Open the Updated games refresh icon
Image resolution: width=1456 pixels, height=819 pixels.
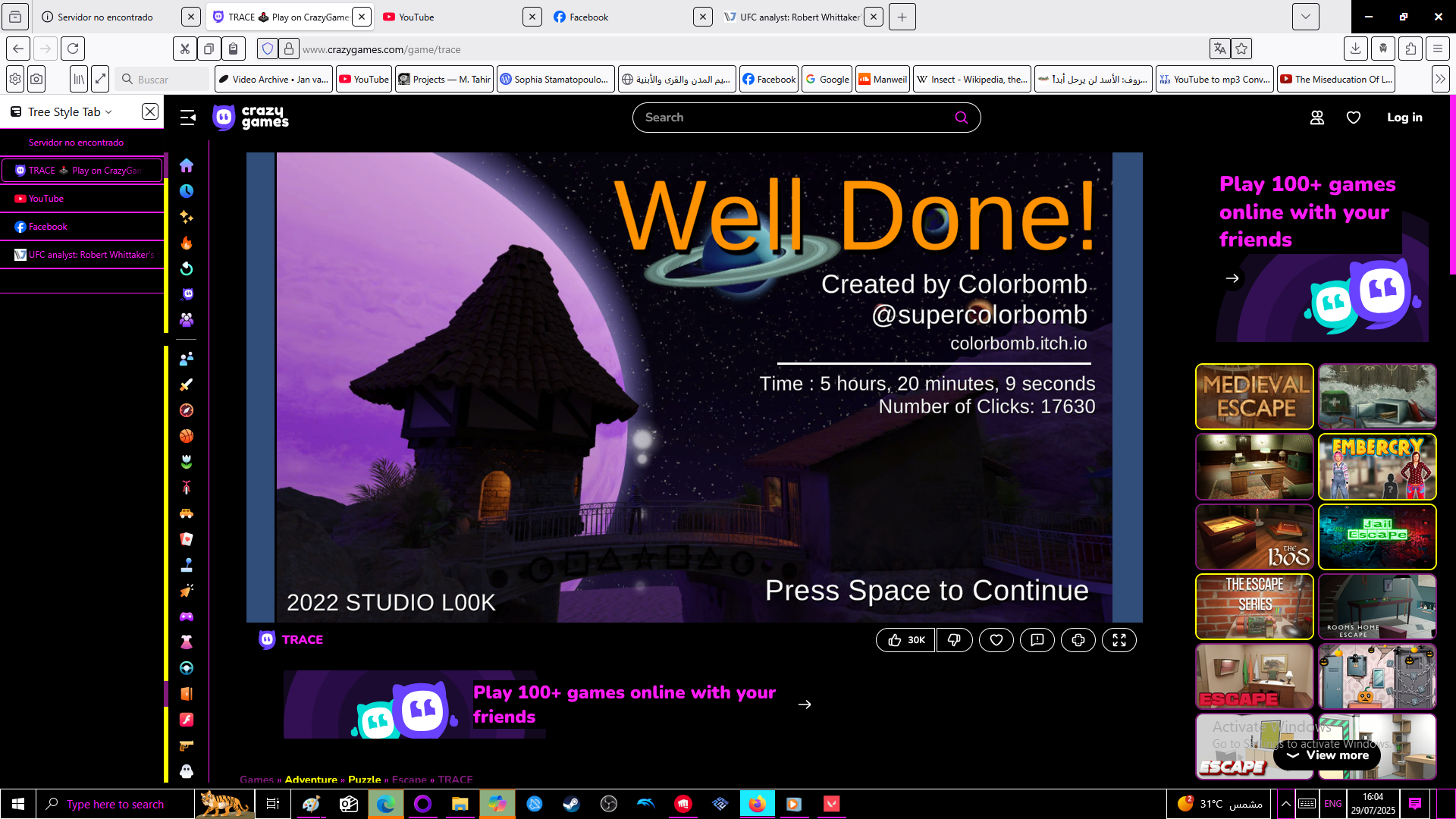[187, 268]
